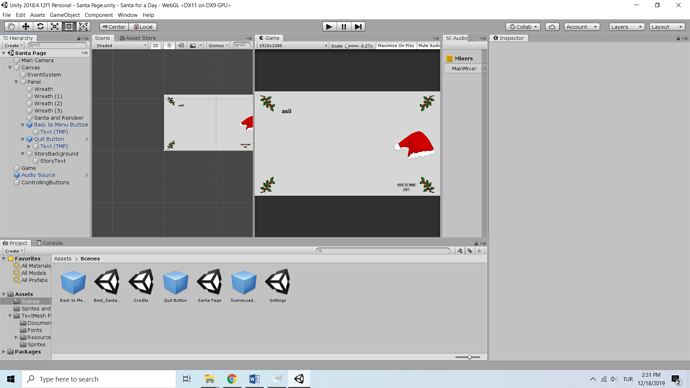Lock the Inspector panel
The image size is (690, 388).
click(678, 38)
